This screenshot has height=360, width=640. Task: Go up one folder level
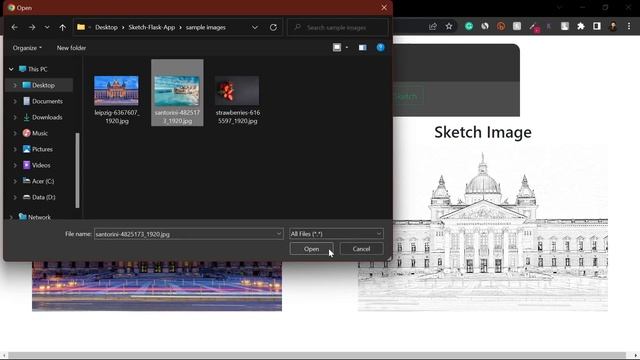(x=62, y=27)
